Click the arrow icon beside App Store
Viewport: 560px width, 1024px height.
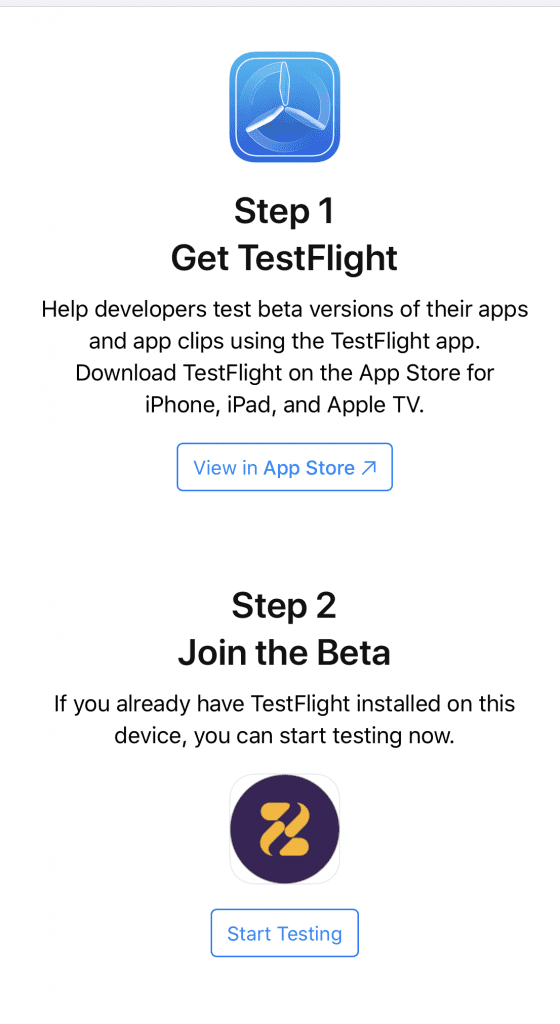coord(369,468)
